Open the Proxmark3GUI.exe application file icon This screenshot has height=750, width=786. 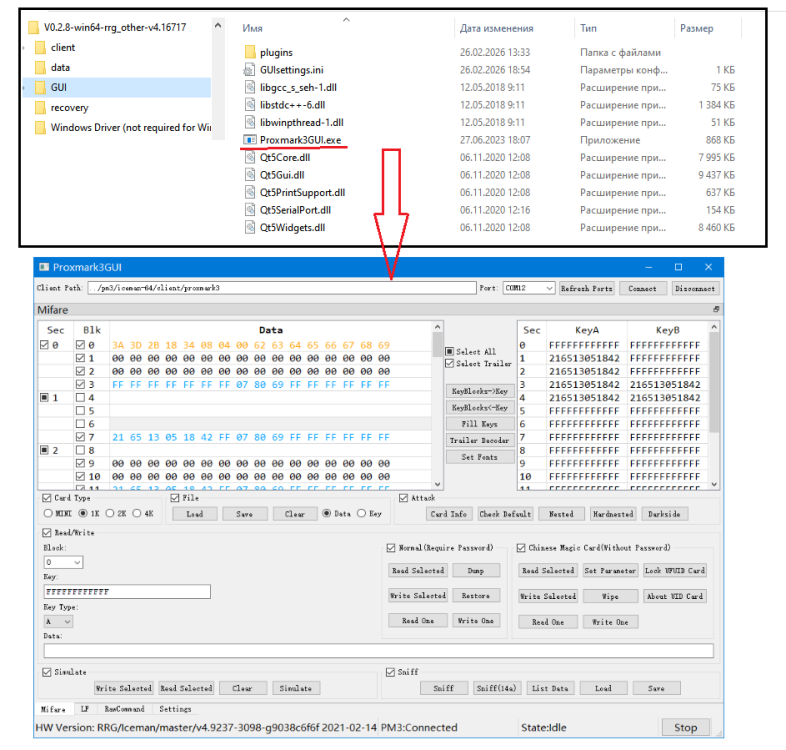[x=251, y=140]
